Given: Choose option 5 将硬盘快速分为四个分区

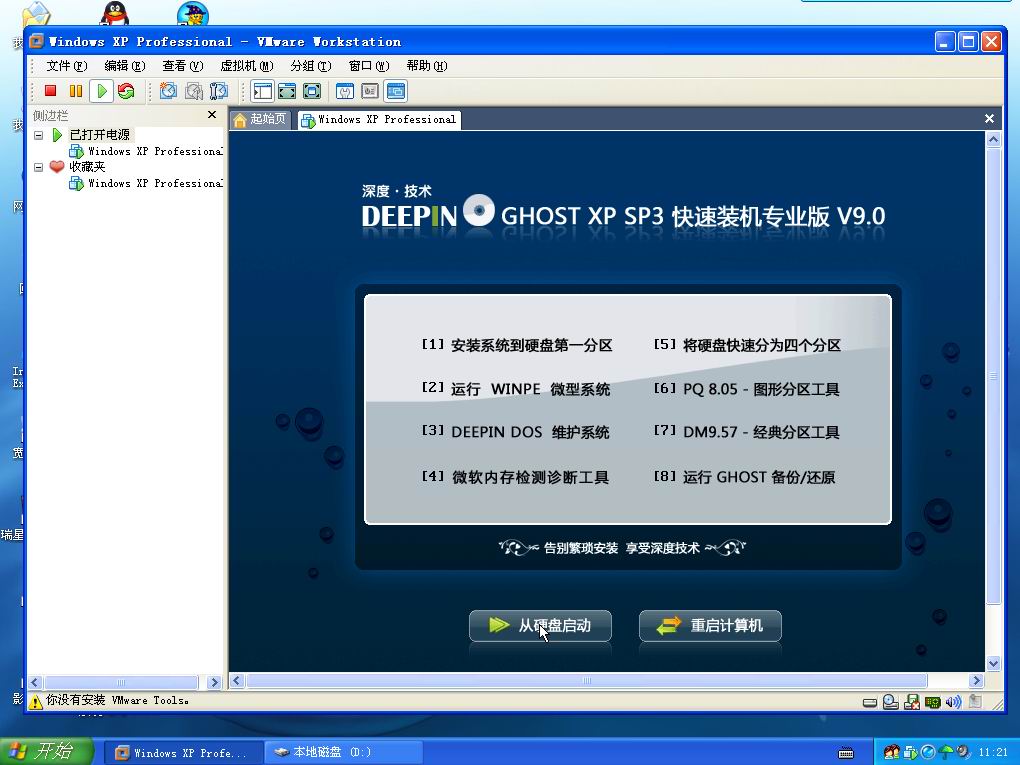Looking at the screenshot, I should click(x=747, y=345).
